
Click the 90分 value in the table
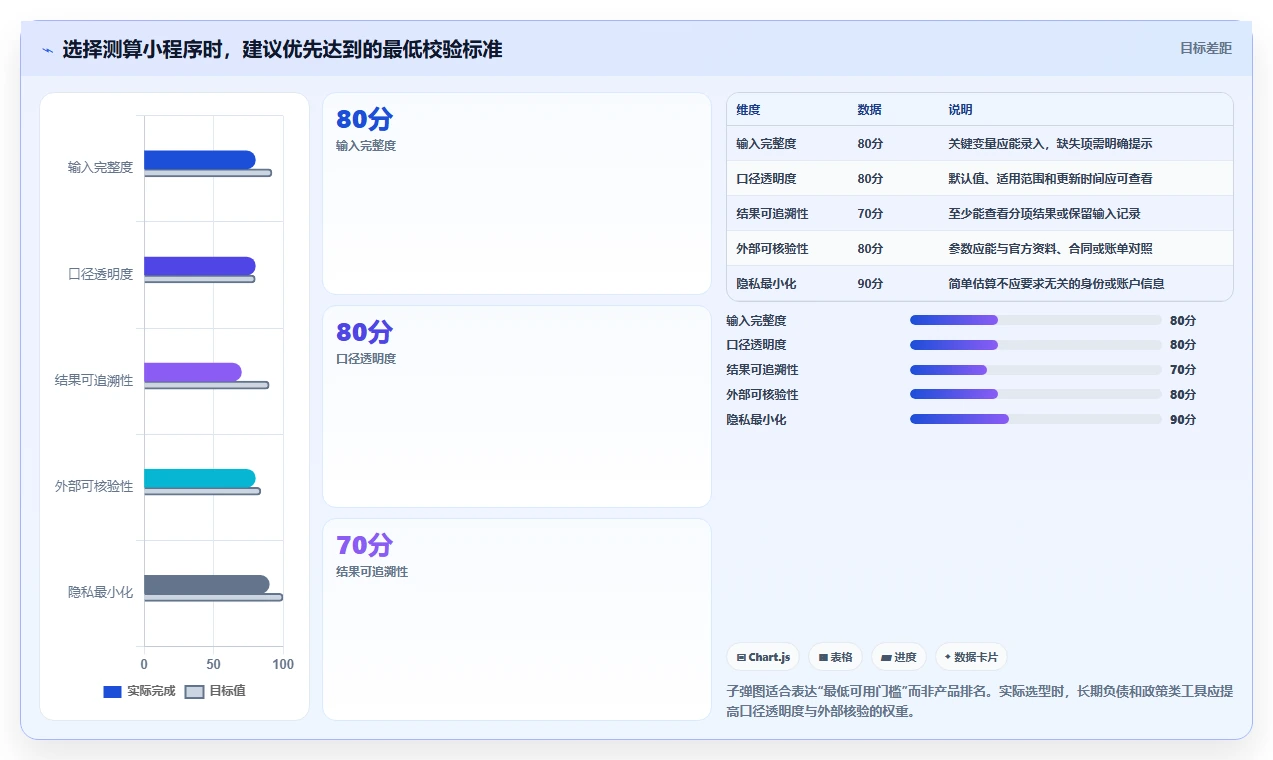click(x=870, y=283)
